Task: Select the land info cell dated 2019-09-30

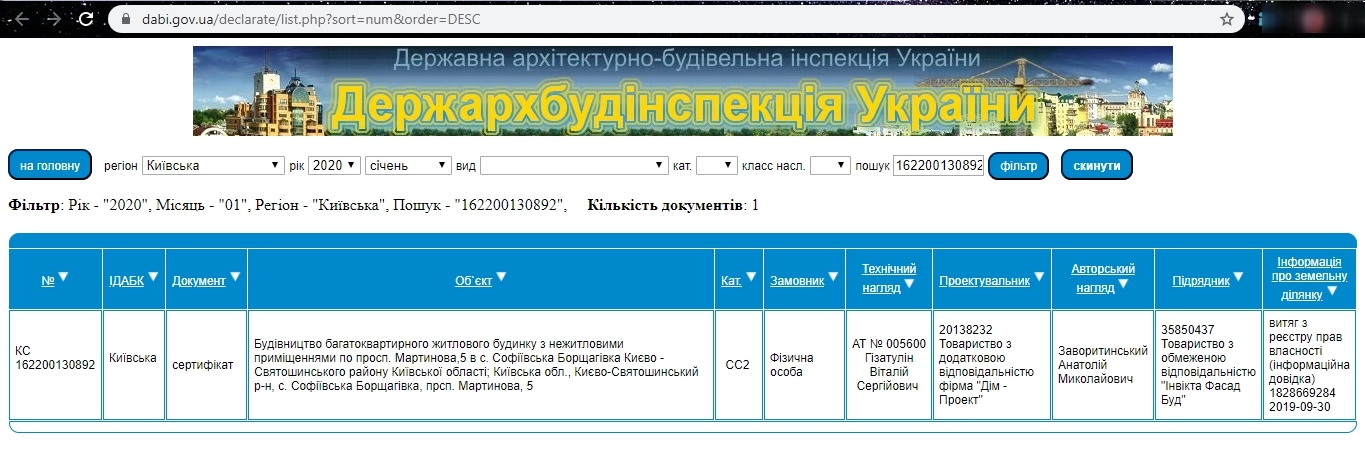Action: click(x=1309, y=365)
